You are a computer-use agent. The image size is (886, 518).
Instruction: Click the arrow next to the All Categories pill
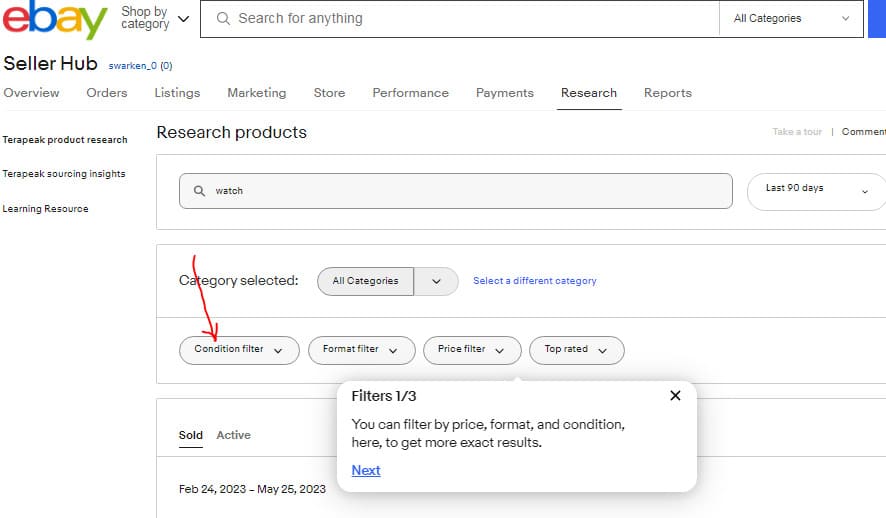(436, 281)
